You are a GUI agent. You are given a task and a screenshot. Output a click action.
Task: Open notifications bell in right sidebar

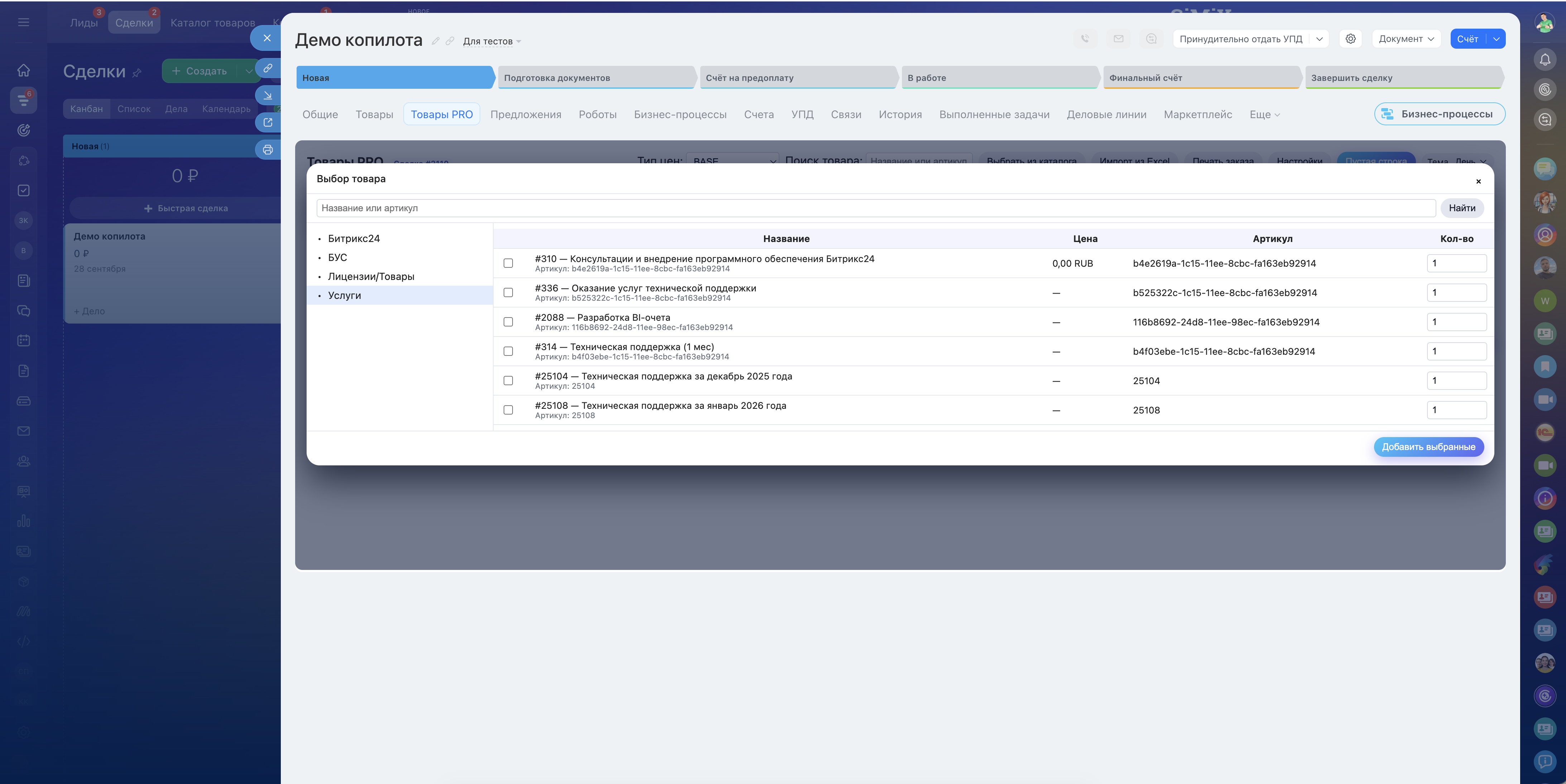coord(1545,59)
